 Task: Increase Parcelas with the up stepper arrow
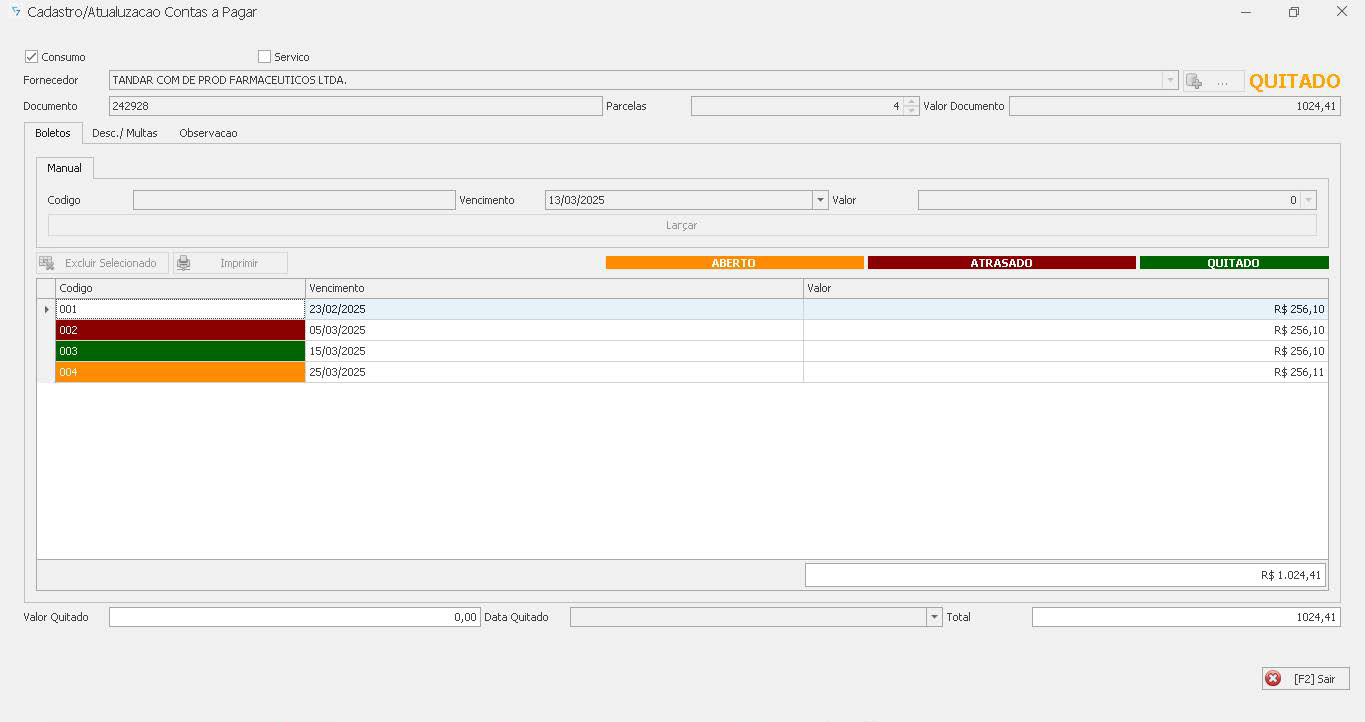point(911,101)
